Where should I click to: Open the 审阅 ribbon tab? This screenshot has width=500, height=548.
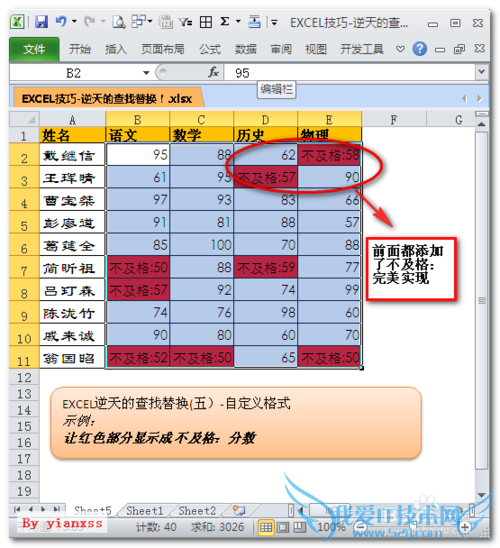tap(281, 49)
